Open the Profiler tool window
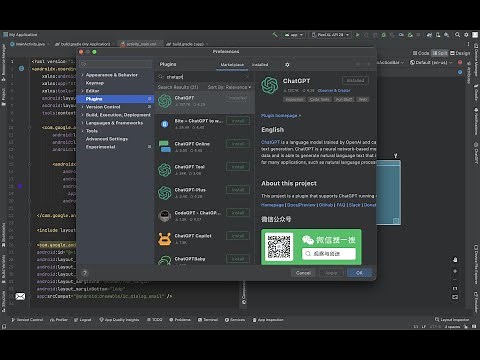The height and width of the screenshot is (360, 480). coord(59,320)
